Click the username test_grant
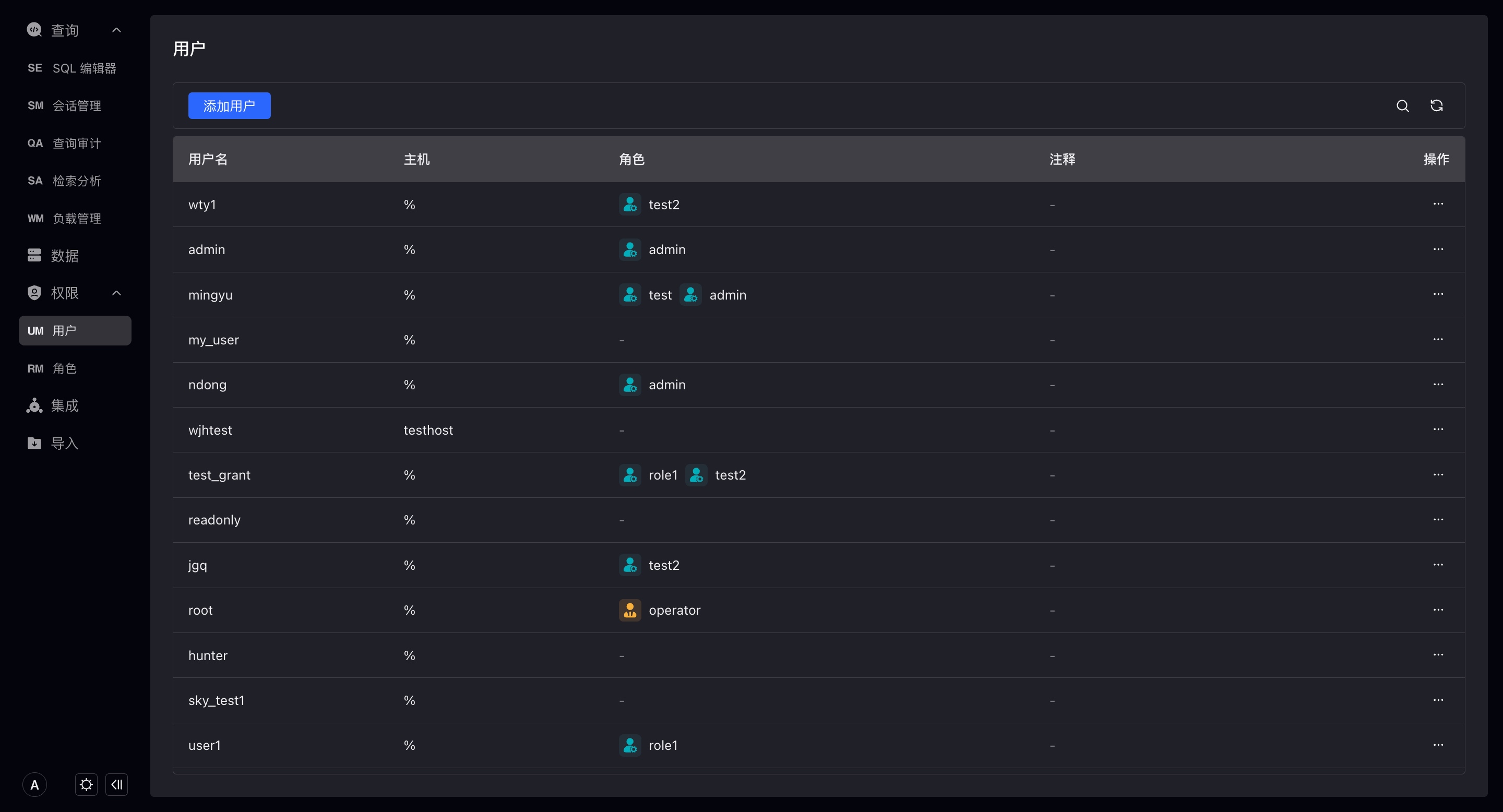The width and height of the screenshot is (1503, 812). (219, 475)
